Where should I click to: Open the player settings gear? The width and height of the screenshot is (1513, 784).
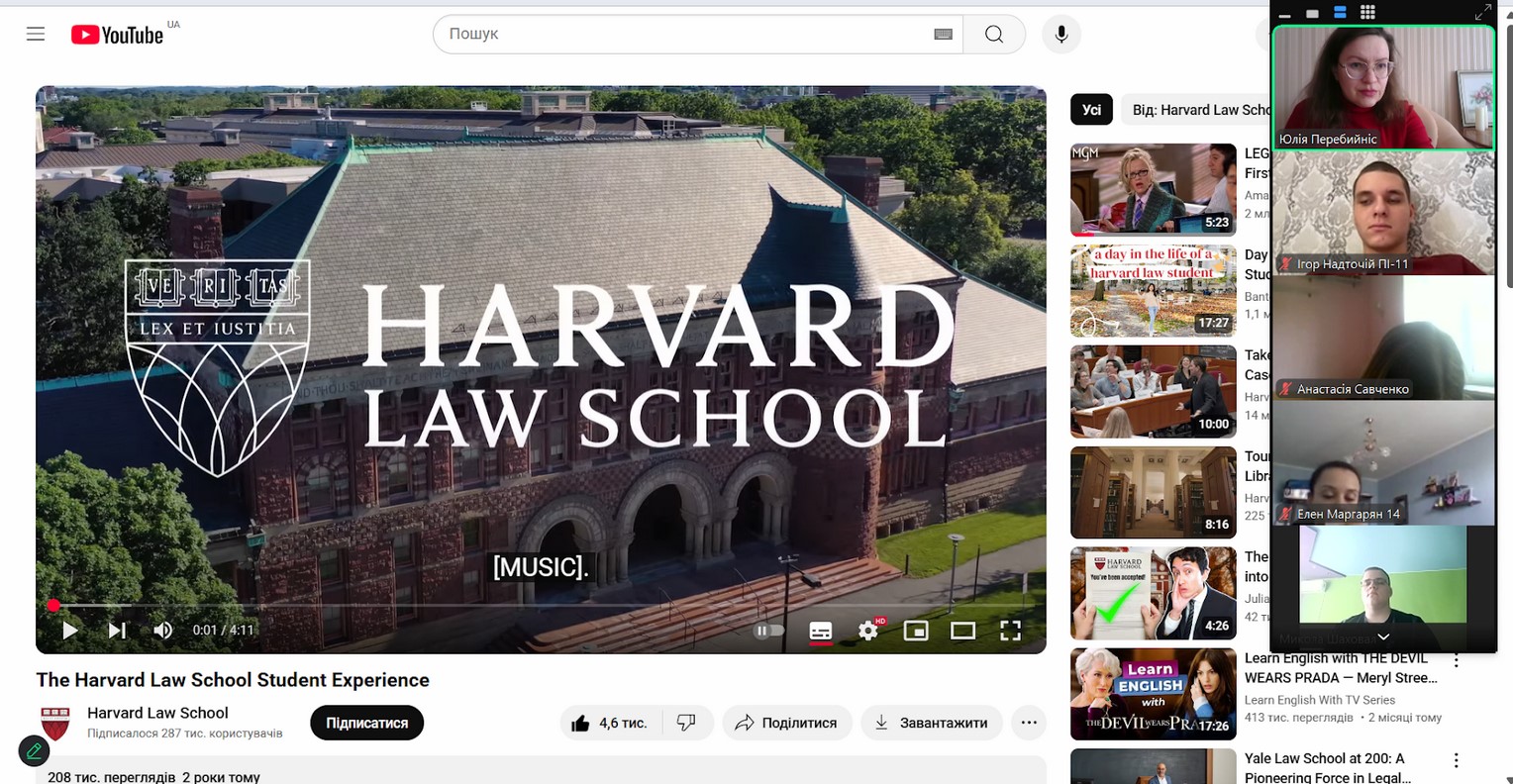click(868, 631)
